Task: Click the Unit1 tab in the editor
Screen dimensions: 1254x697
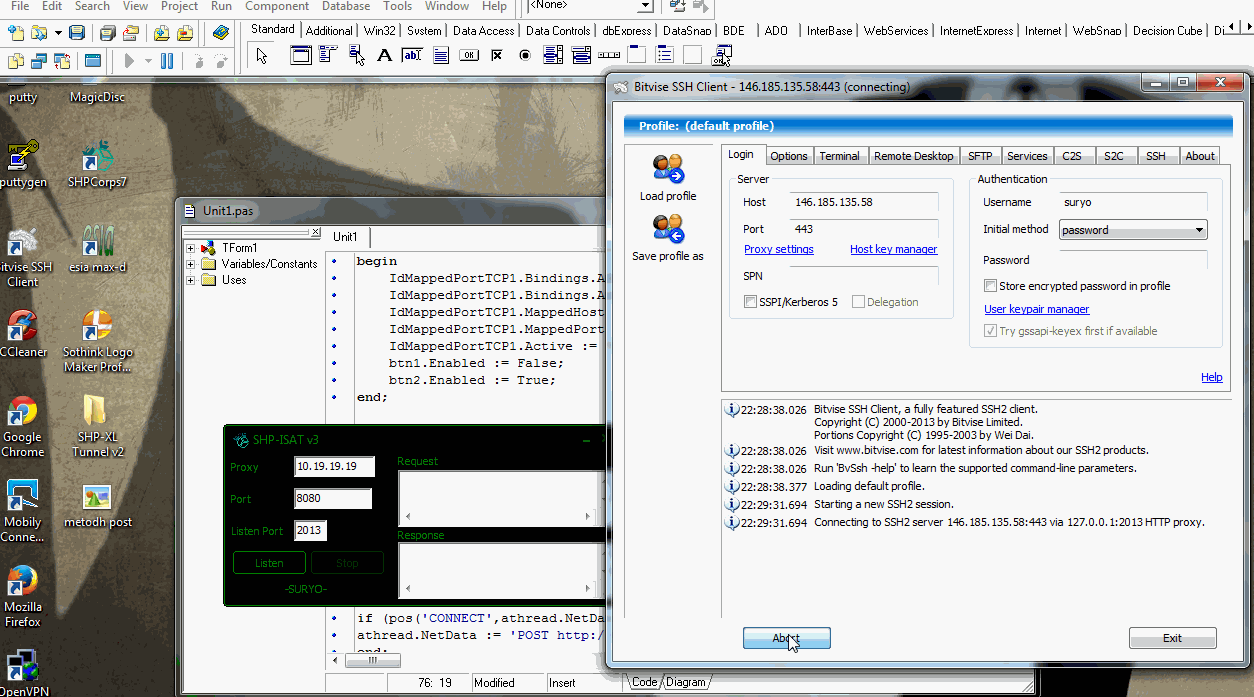Action: pos(346,237)
